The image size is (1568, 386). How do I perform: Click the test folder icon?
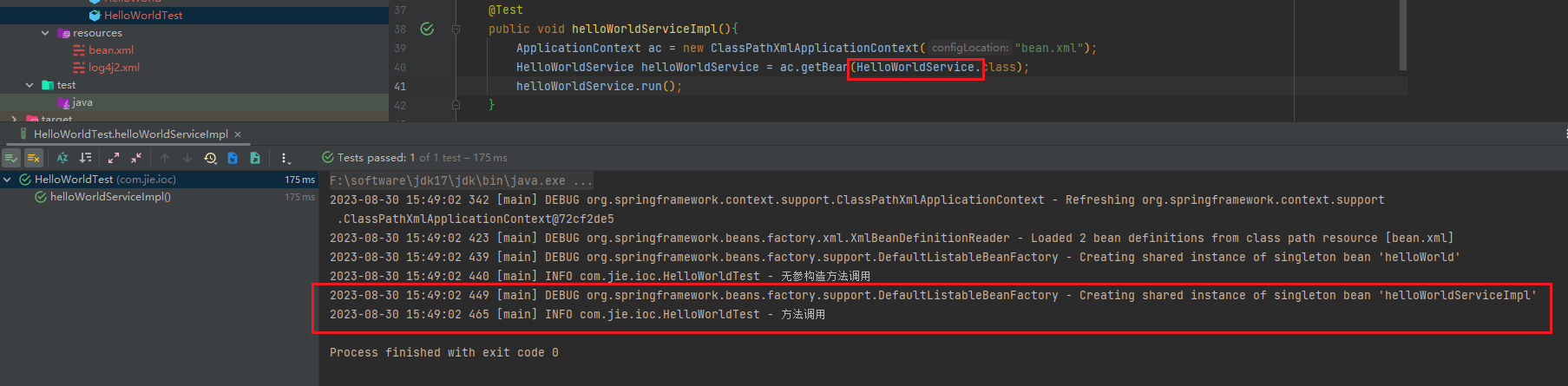pyautogui.click(x=48, y=85)
